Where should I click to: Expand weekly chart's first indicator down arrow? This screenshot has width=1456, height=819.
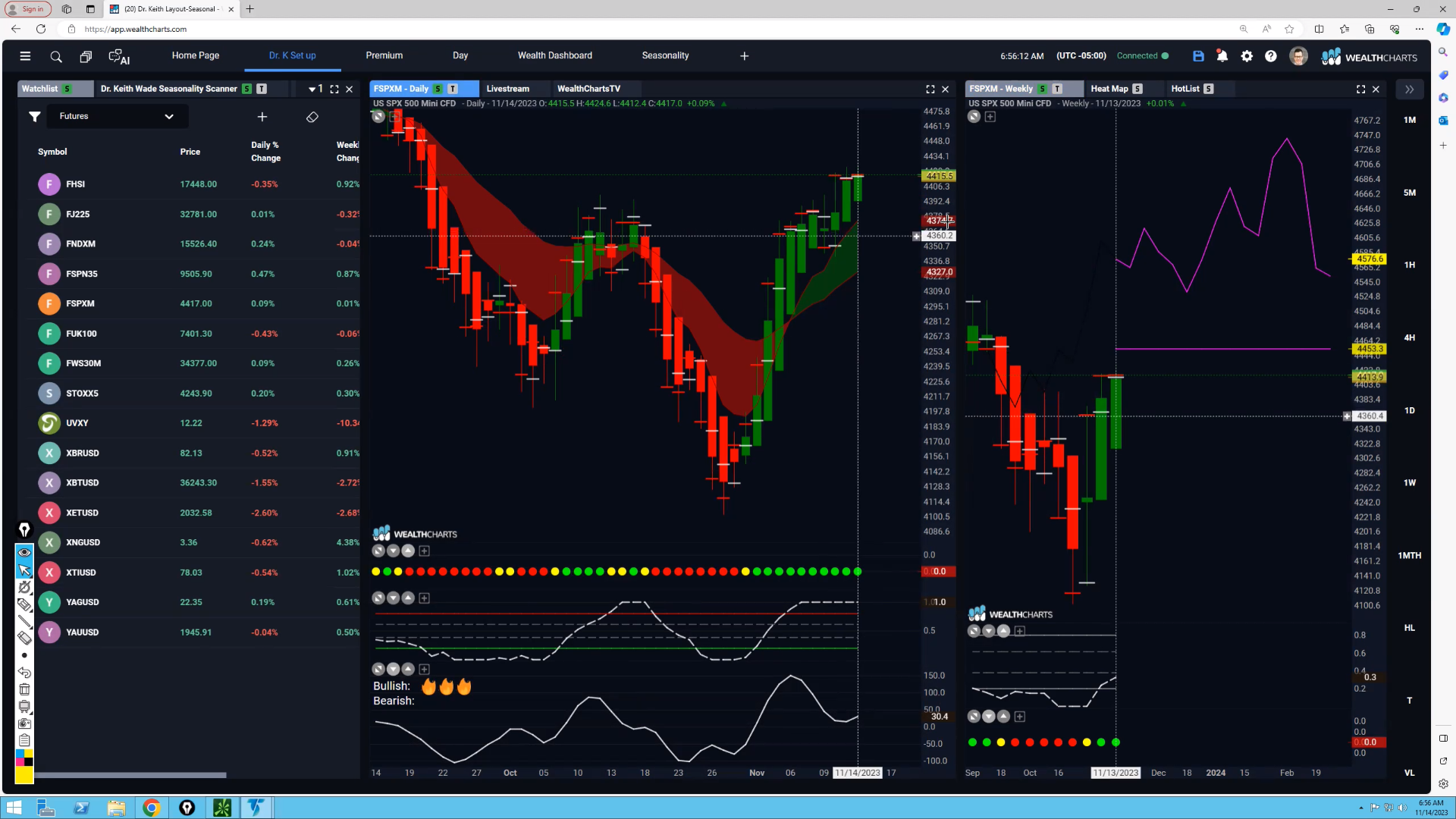coord(989,631)
